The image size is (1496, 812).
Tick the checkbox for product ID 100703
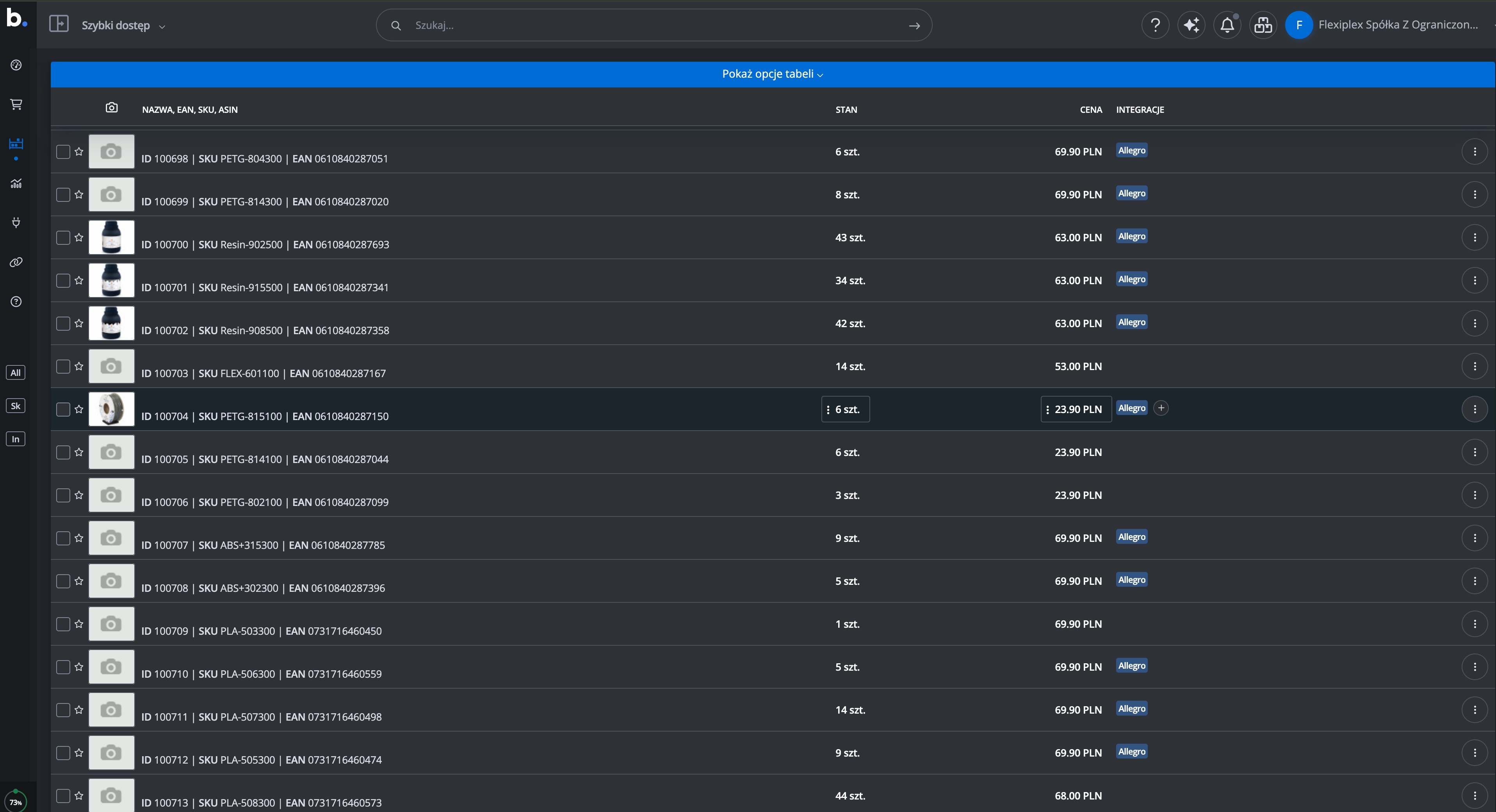tap(63, 367)
